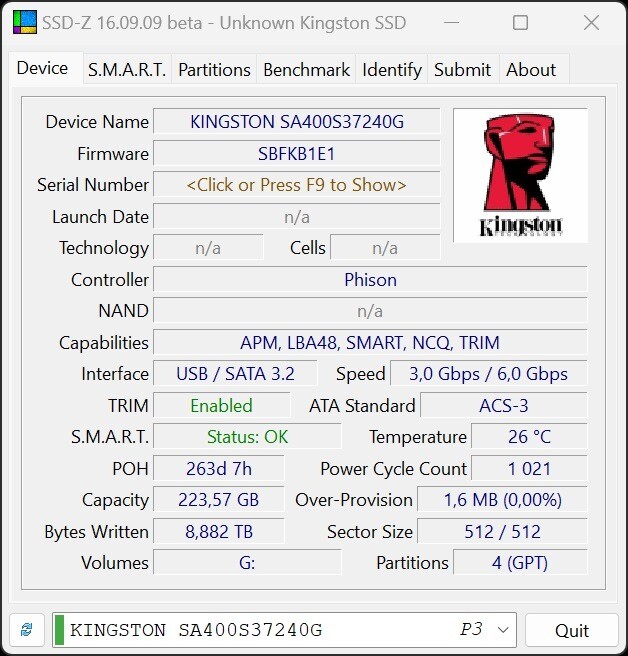Click the Temperature value 26 °C
The width and height of the screenshot is (628, 656).
coord(529,437)
